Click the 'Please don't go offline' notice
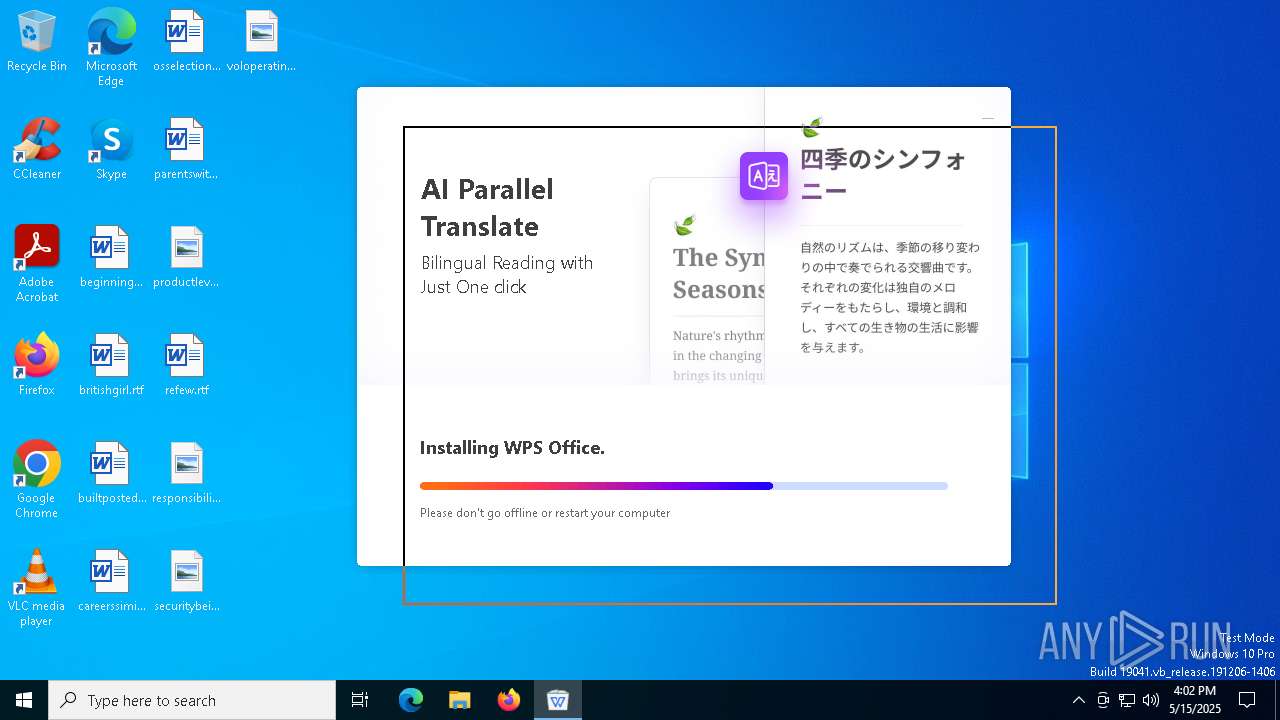Screen dimensions: 1280x720 point(545,513)
